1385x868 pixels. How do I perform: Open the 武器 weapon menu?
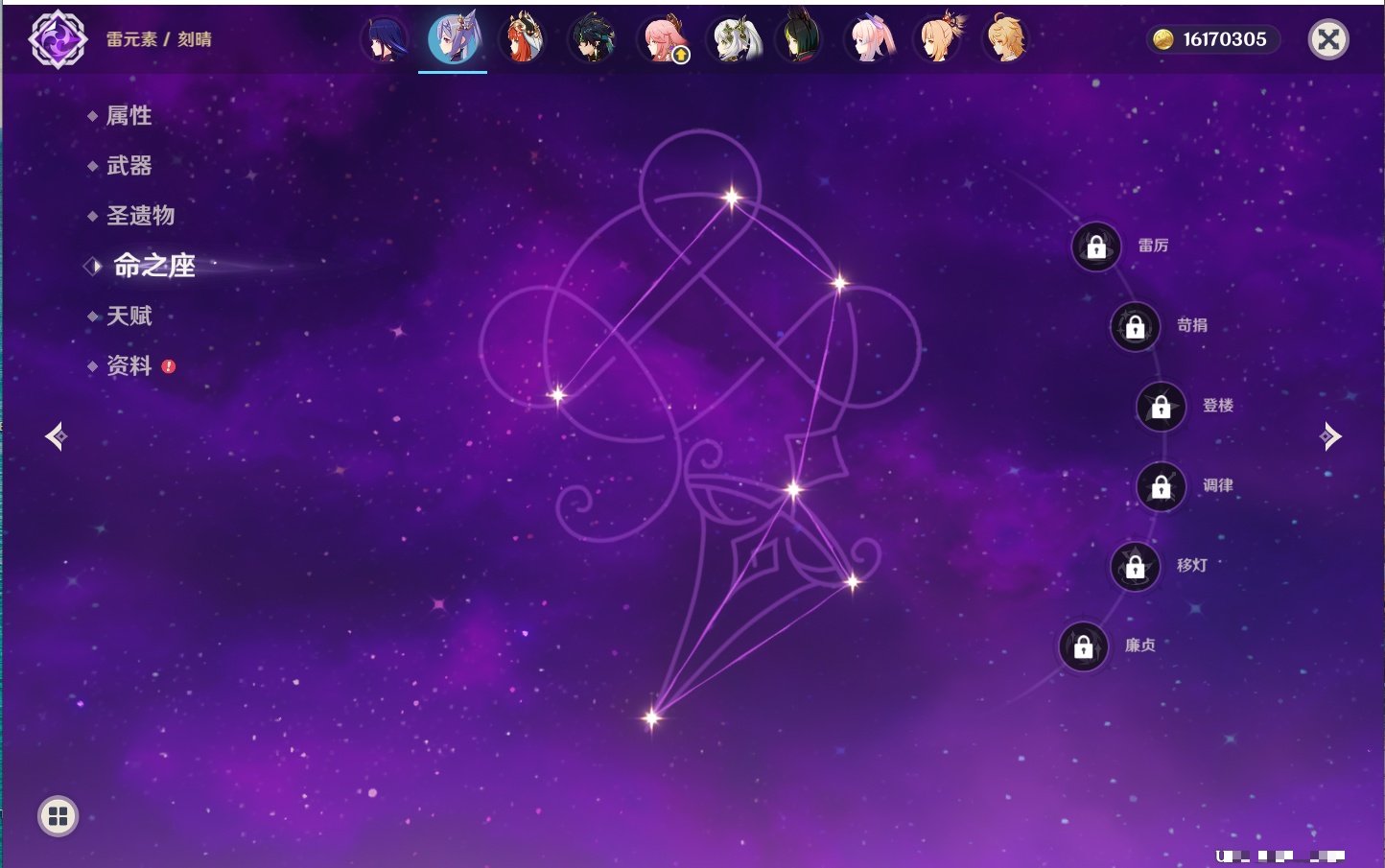click(x=129, y=166)
